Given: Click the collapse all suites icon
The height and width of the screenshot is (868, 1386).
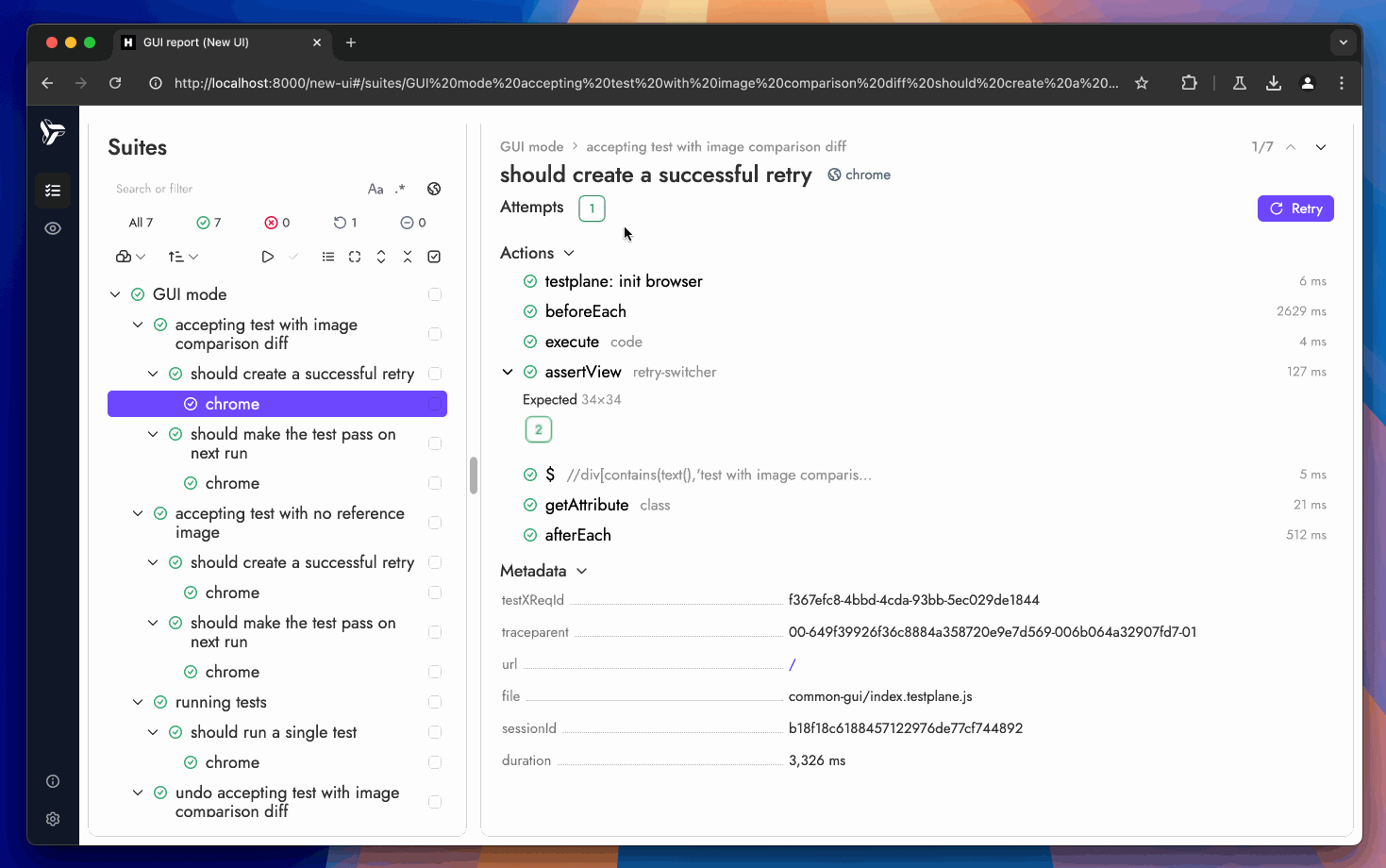Looking at the screenshot, I should click(408, 257).
